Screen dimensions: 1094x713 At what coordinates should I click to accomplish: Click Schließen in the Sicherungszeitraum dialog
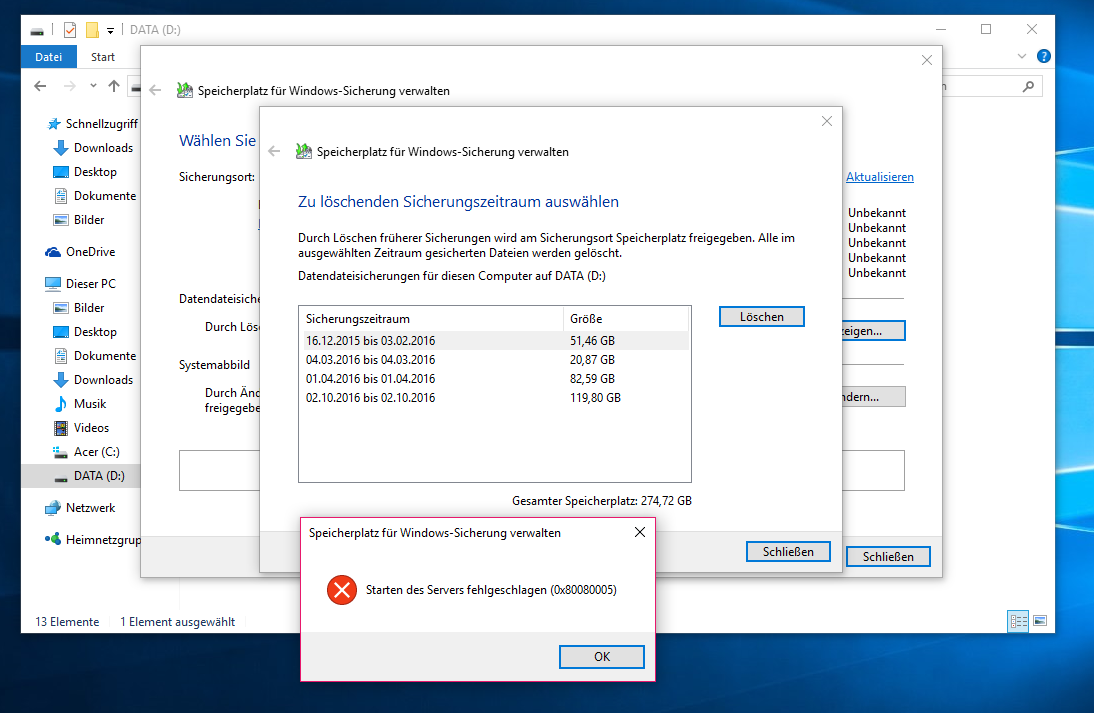coord(788,552)
